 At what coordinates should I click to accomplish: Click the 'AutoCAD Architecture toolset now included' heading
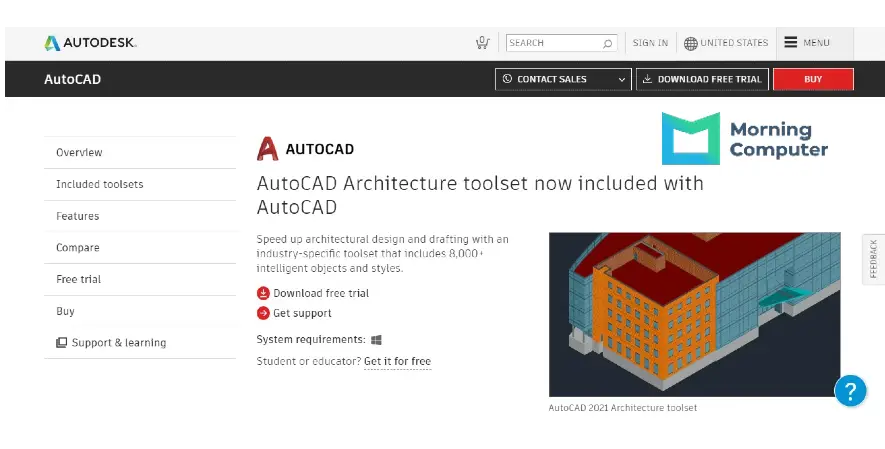[x=480, y=195]
